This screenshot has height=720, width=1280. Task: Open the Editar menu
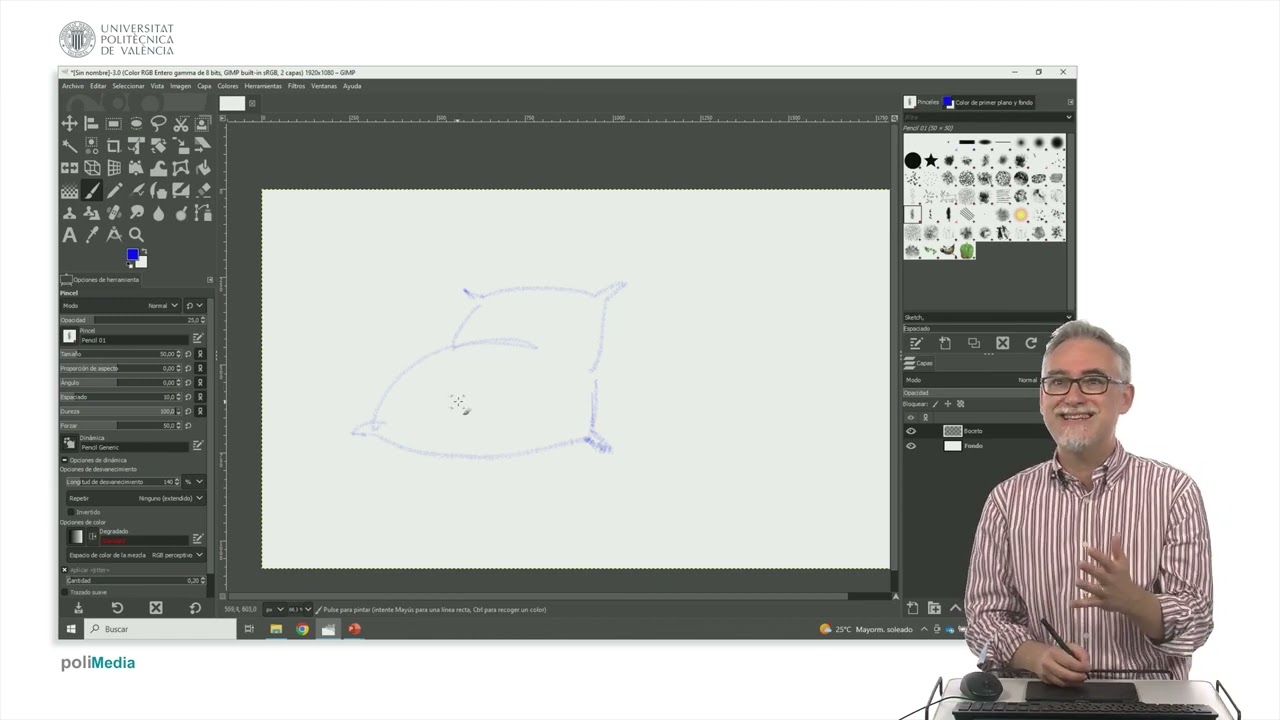point(98,86)
